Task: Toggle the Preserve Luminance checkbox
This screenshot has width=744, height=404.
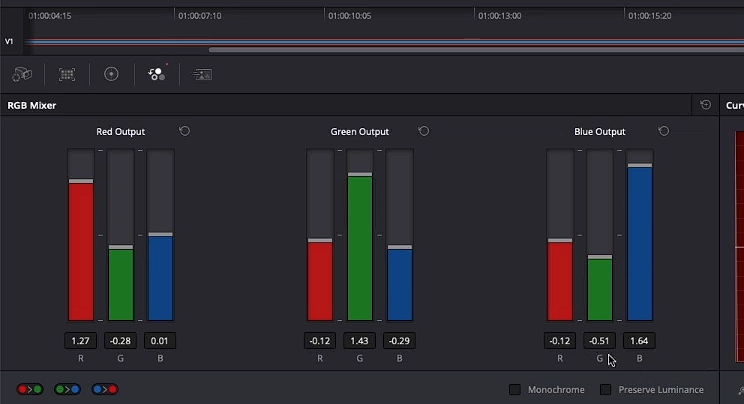Action: coord(605,389)
